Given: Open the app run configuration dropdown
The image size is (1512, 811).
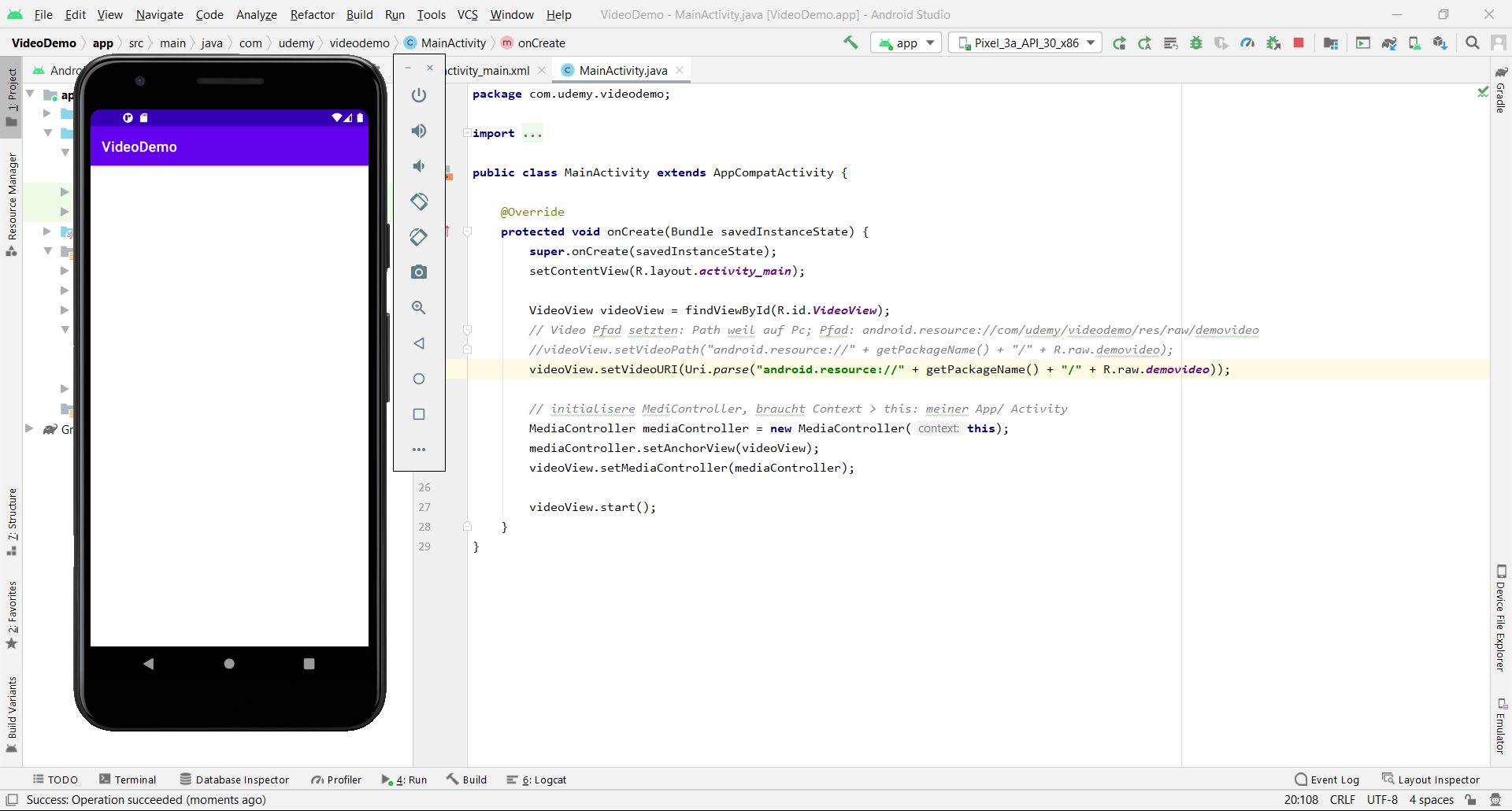Looking at the screenshot, I should pos(906,43).
